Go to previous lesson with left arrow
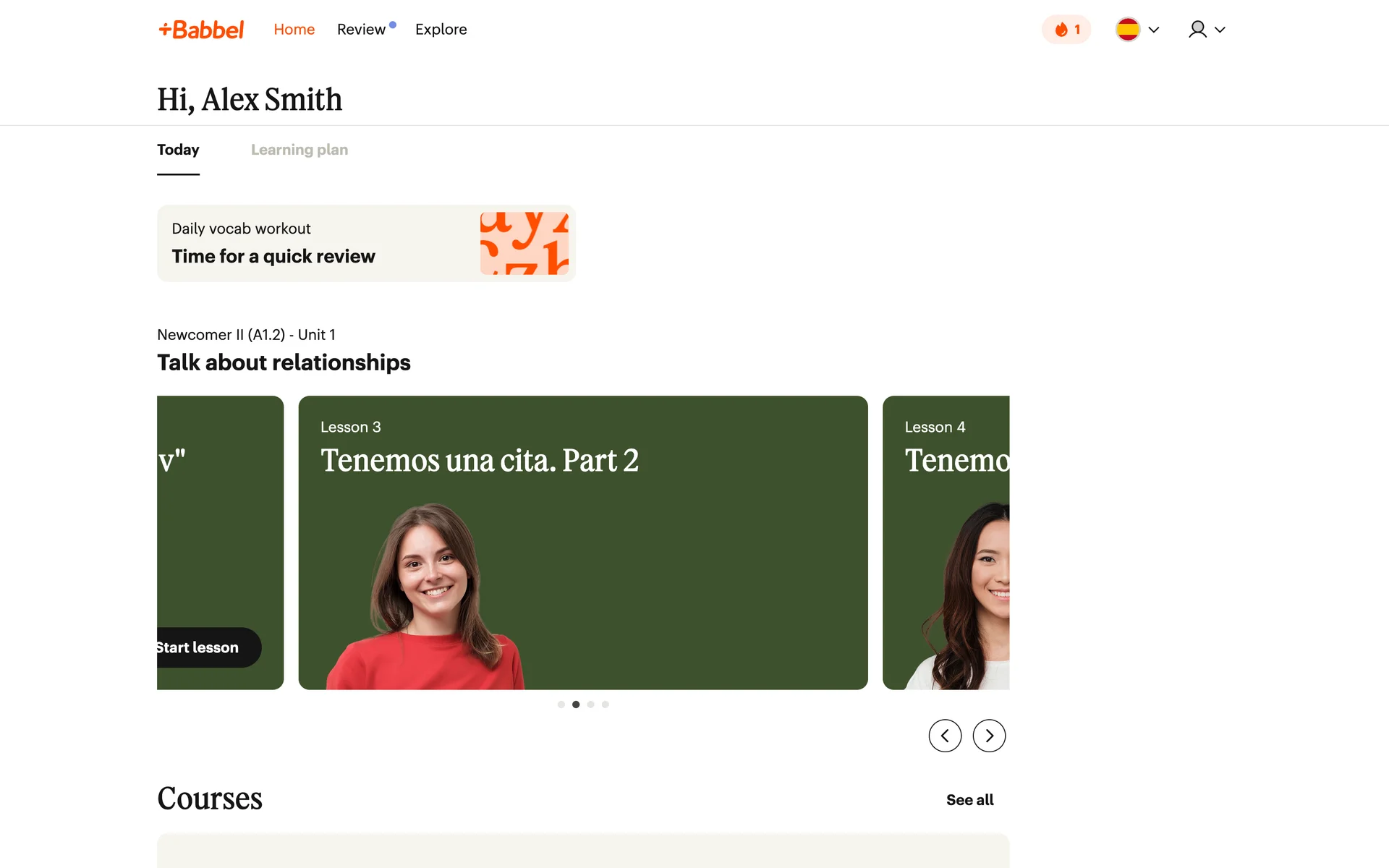Viewport: 1389px width, 868px height. click(x=945, y=736)
